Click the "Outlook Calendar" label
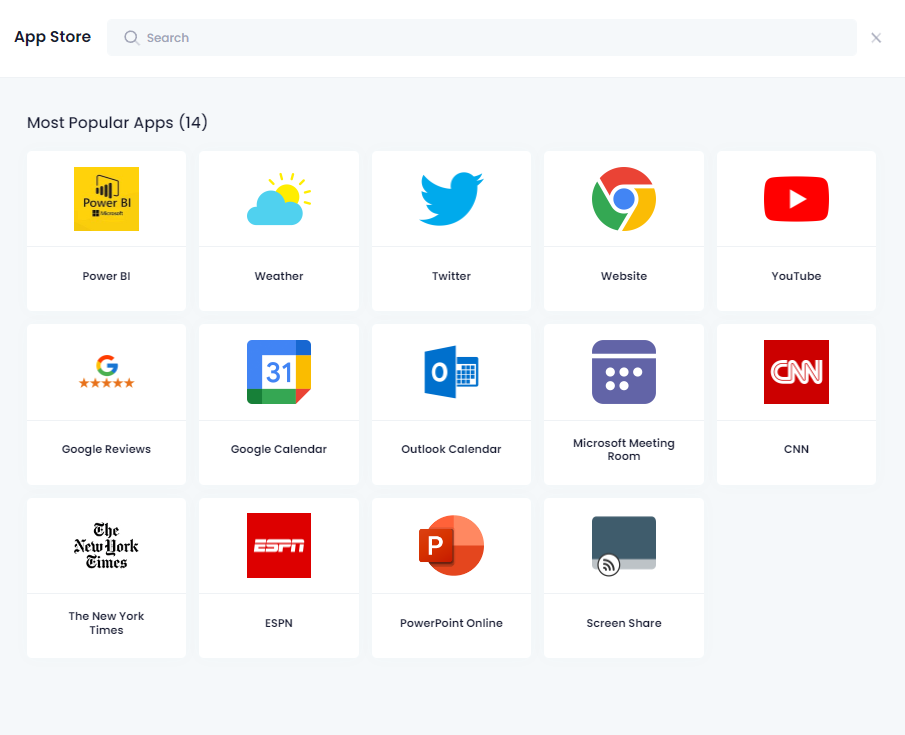 point(451,449)
